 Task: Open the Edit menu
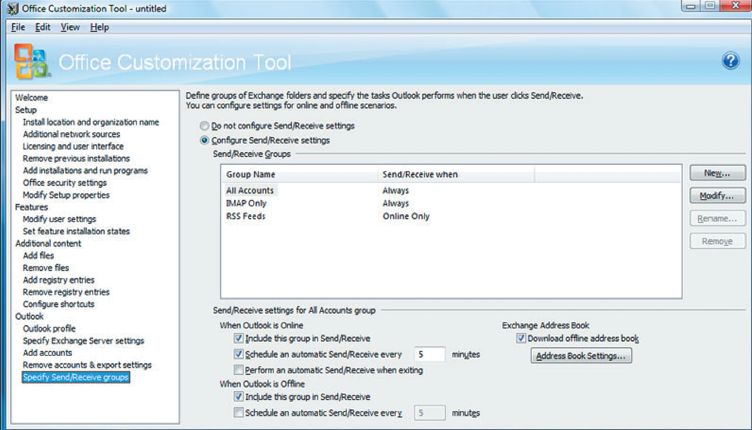[x=44, y=27]
